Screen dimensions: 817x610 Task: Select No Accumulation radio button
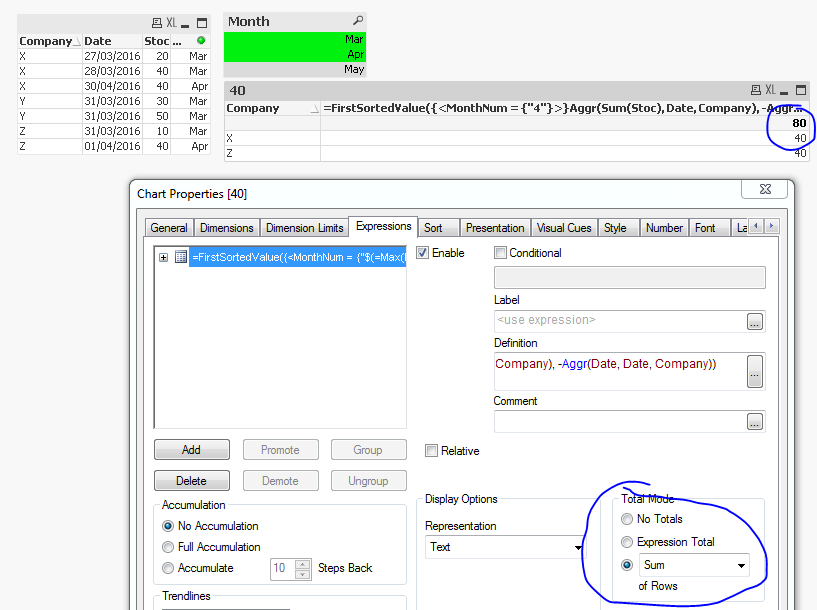click(168, 526)
